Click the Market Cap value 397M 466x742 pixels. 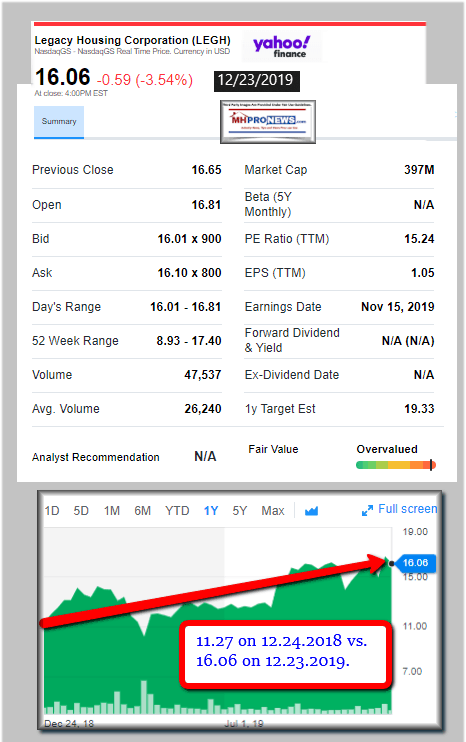pyautogui.click(x=419, y=170)
